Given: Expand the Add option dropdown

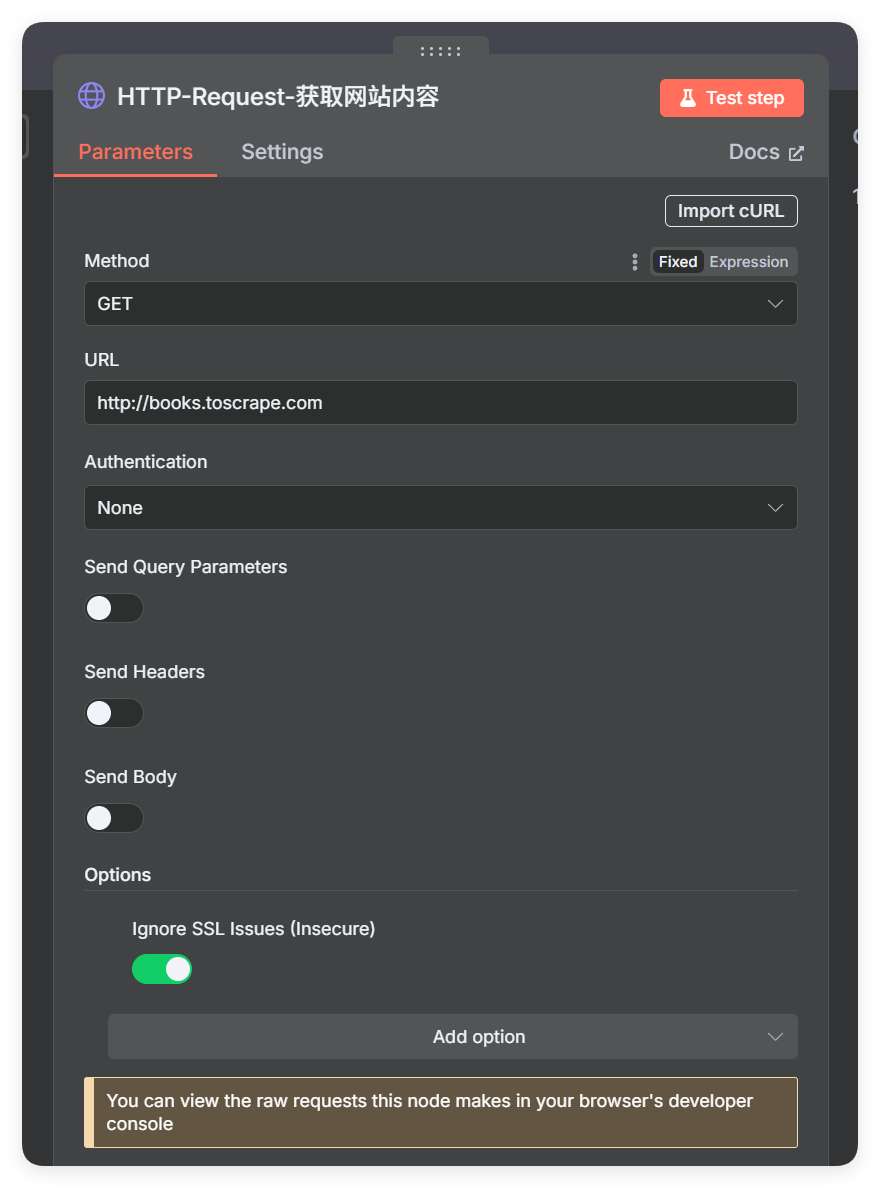Looking at the screenshot, I should coord(453,1036).
